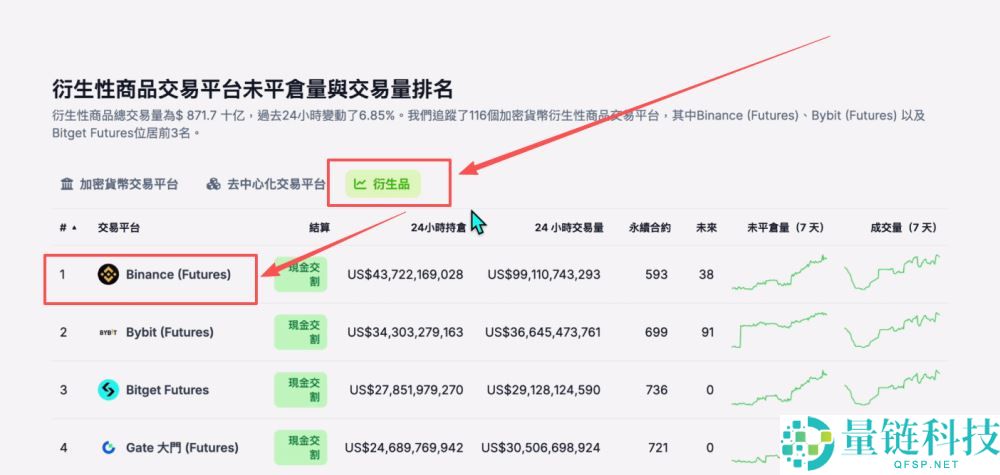This screenshot has height=475, width=1000.
Task: Click Bybit perpetual count 699
Action: tap(656, 332)
